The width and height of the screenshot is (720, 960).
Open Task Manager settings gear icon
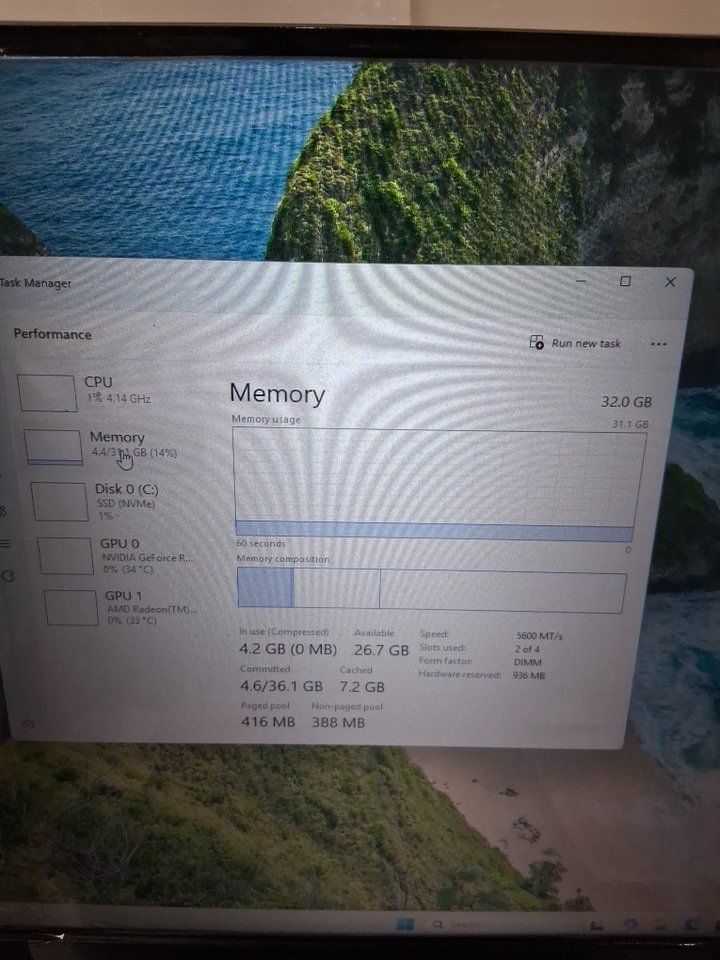click(26, 724)
